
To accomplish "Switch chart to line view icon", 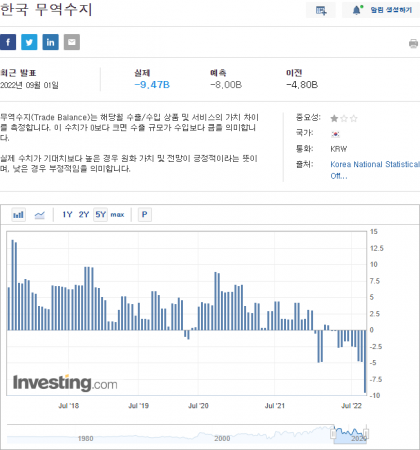I will [x=40, y=215].
